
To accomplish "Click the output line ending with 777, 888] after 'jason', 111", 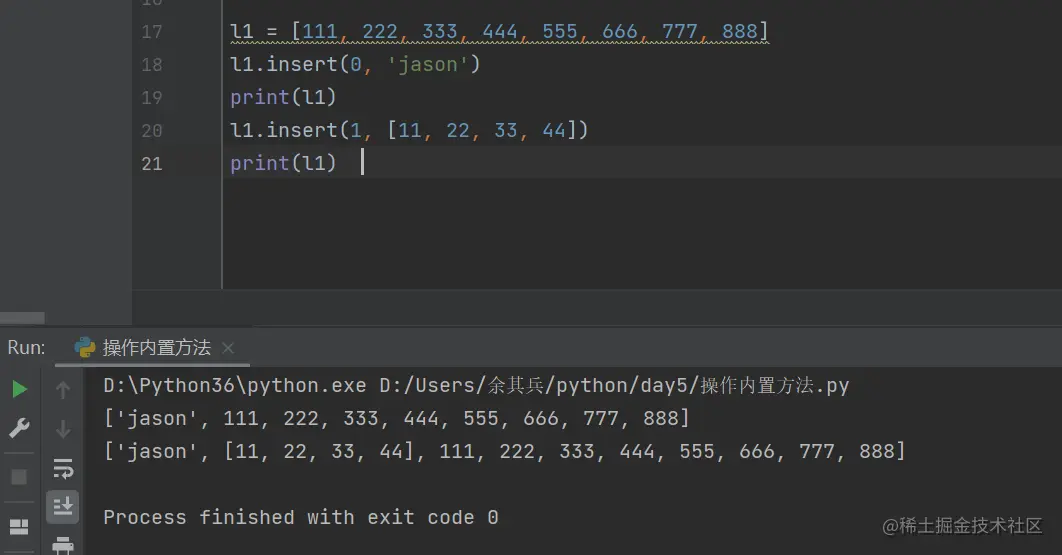I will (x=396, y=418).
